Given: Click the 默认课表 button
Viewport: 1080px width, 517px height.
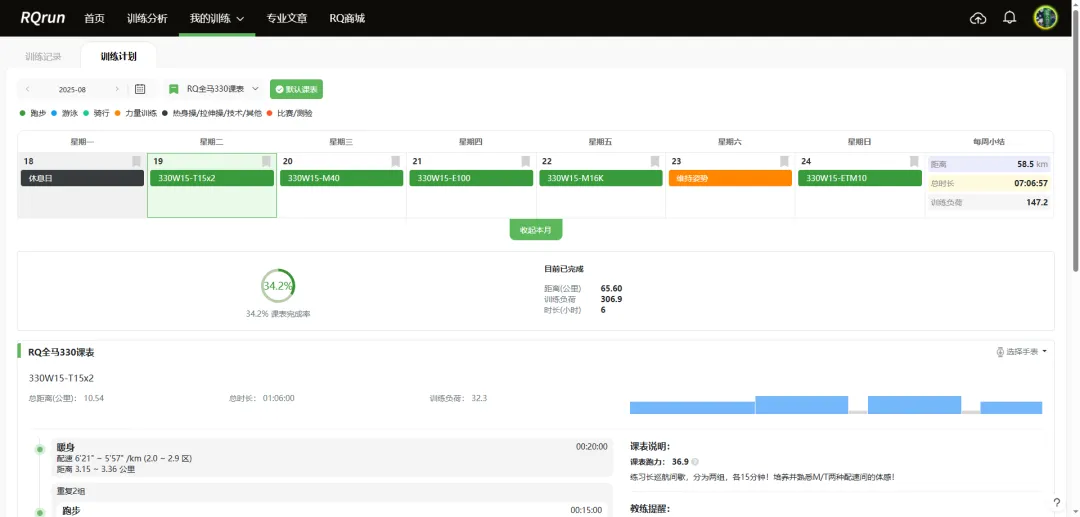Looking at the screenshot, I should 296,89.
